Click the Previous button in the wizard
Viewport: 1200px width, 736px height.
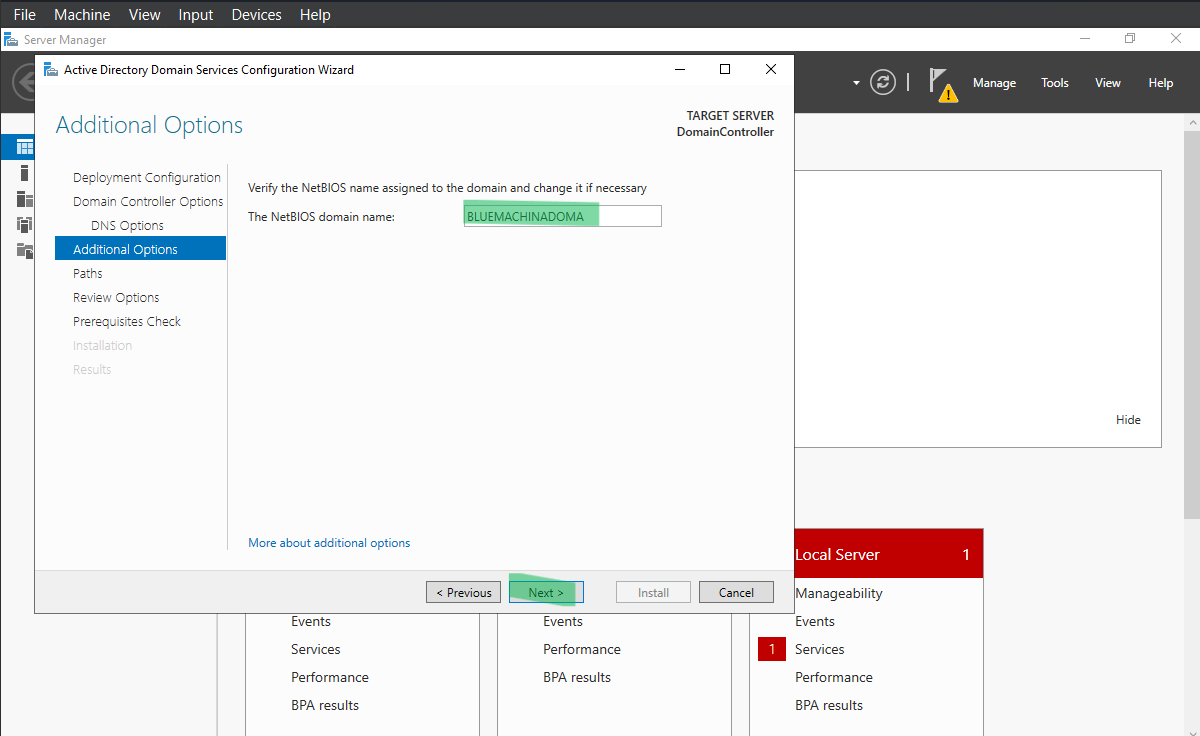(464, 592)
